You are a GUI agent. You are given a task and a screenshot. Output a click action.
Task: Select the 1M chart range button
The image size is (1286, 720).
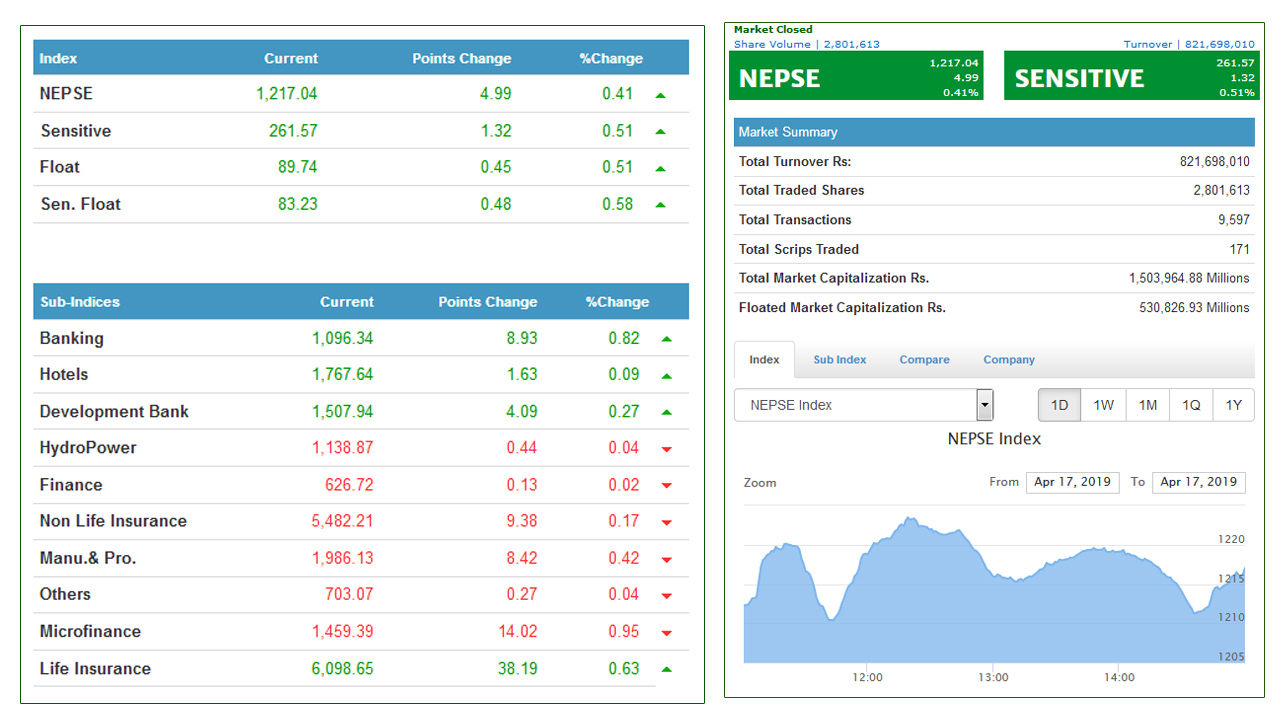[1148, 405]
